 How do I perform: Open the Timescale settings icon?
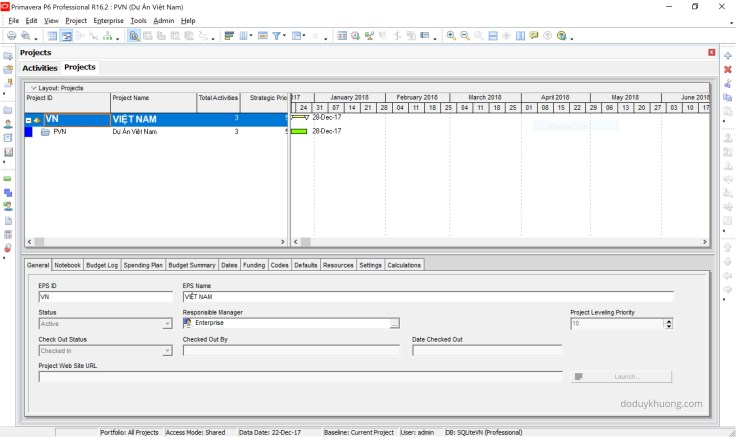click(263, 36)
